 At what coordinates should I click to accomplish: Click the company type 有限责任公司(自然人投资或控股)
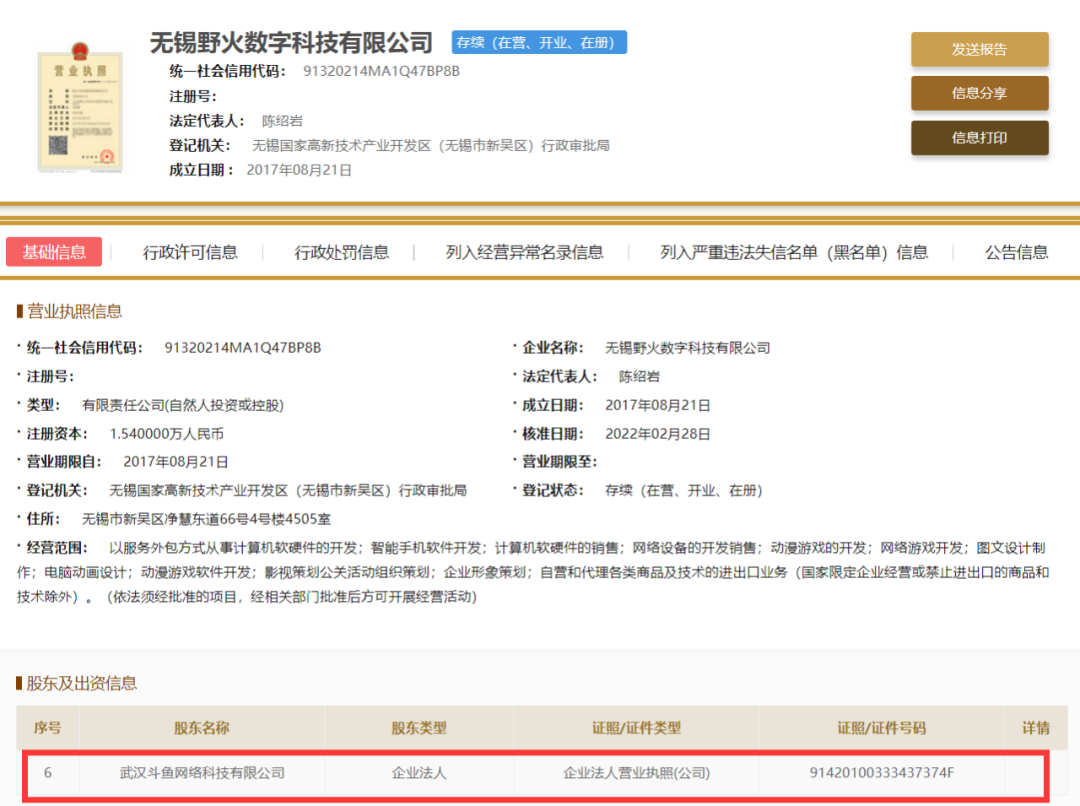point(183,405)
